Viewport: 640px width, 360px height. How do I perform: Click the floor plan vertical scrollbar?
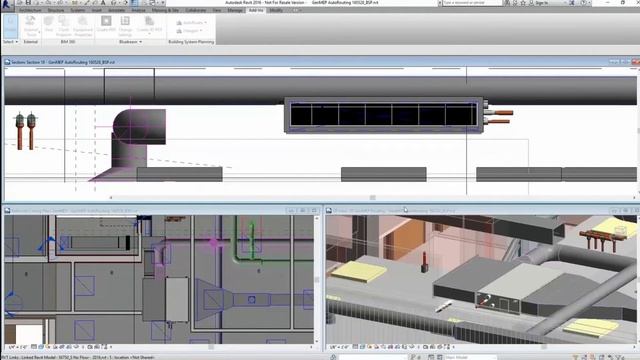pos(317,280)
